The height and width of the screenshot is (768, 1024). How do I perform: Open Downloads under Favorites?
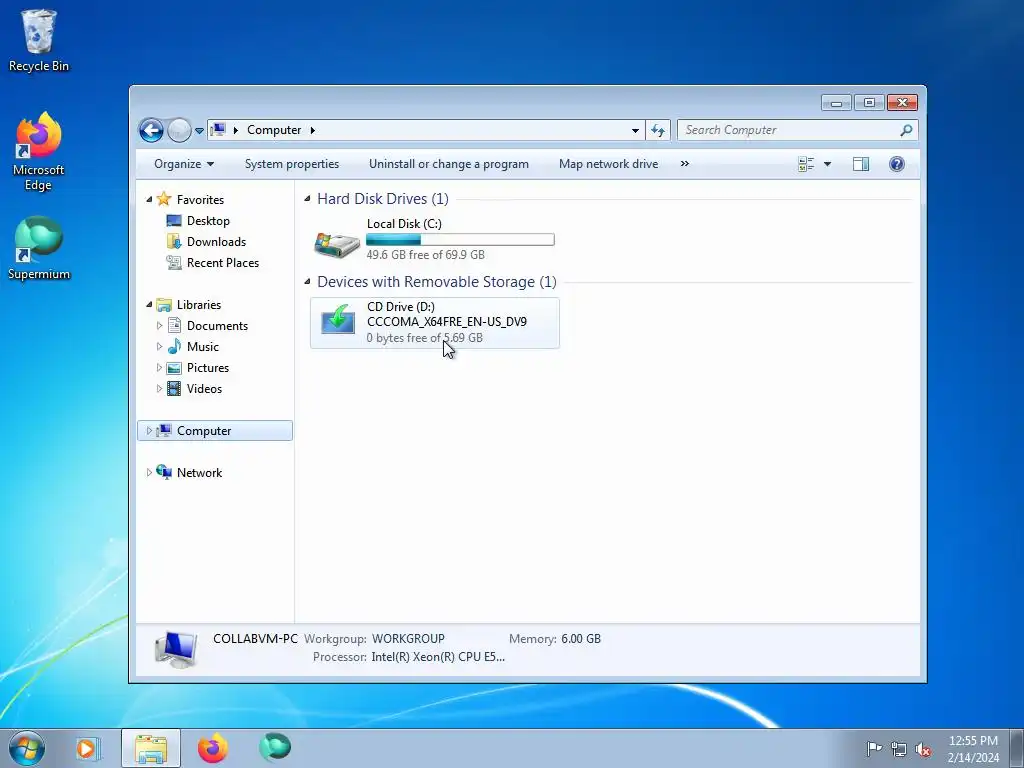216,242
